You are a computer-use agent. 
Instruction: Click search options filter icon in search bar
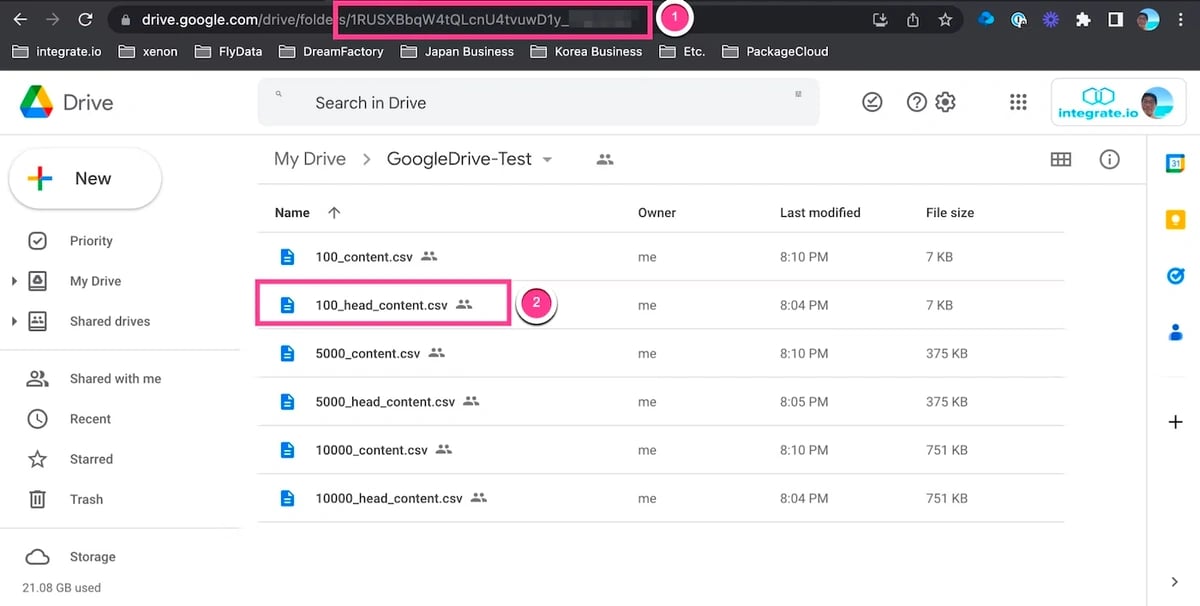798,94
